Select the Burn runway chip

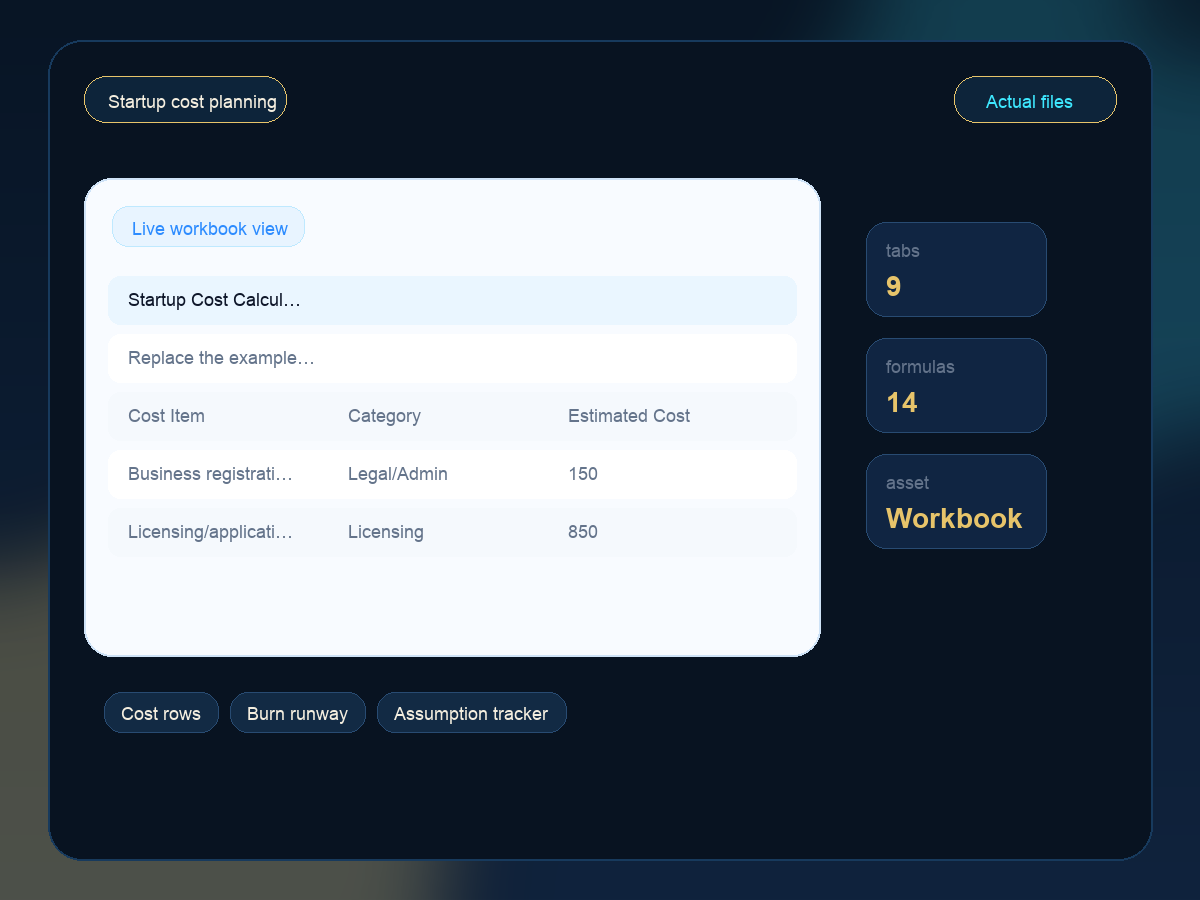[298, 713]
